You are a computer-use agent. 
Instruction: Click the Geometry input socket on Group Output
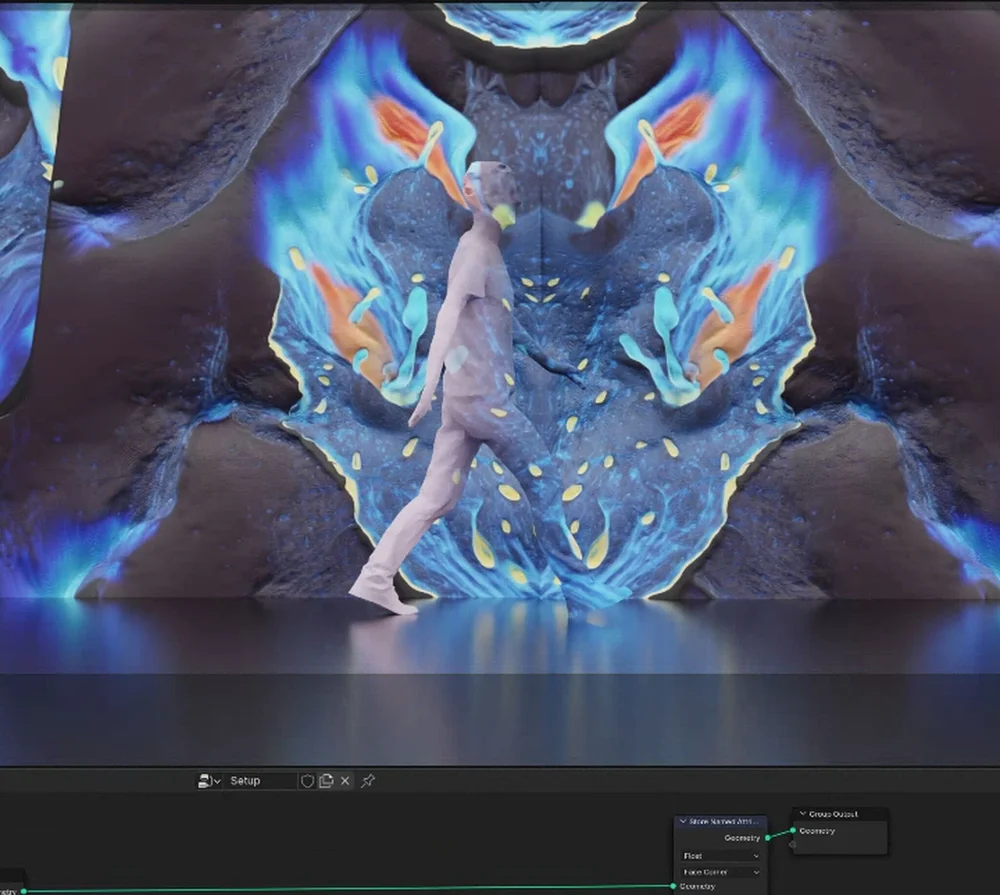(793, 830)
